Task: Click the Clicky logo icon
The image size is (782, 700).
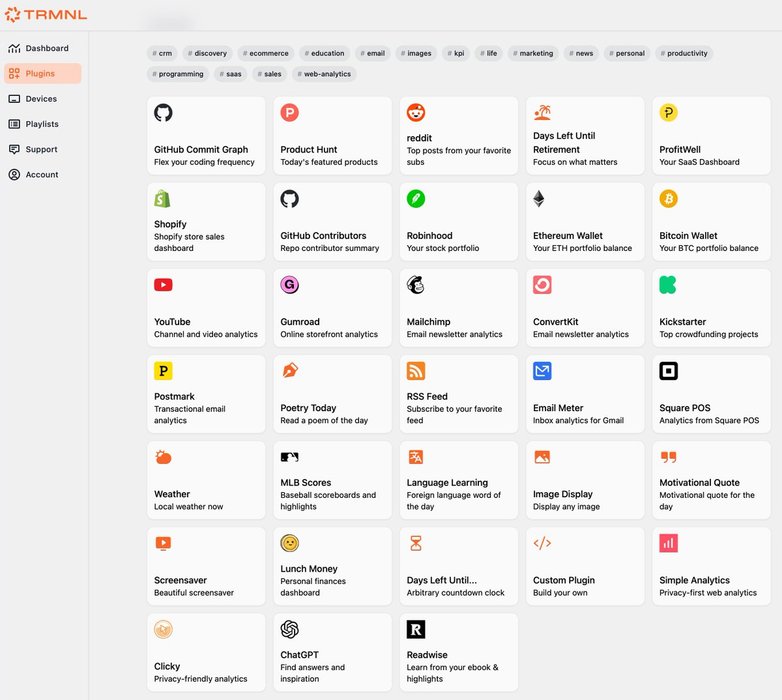Action: [x=163, y=629]
